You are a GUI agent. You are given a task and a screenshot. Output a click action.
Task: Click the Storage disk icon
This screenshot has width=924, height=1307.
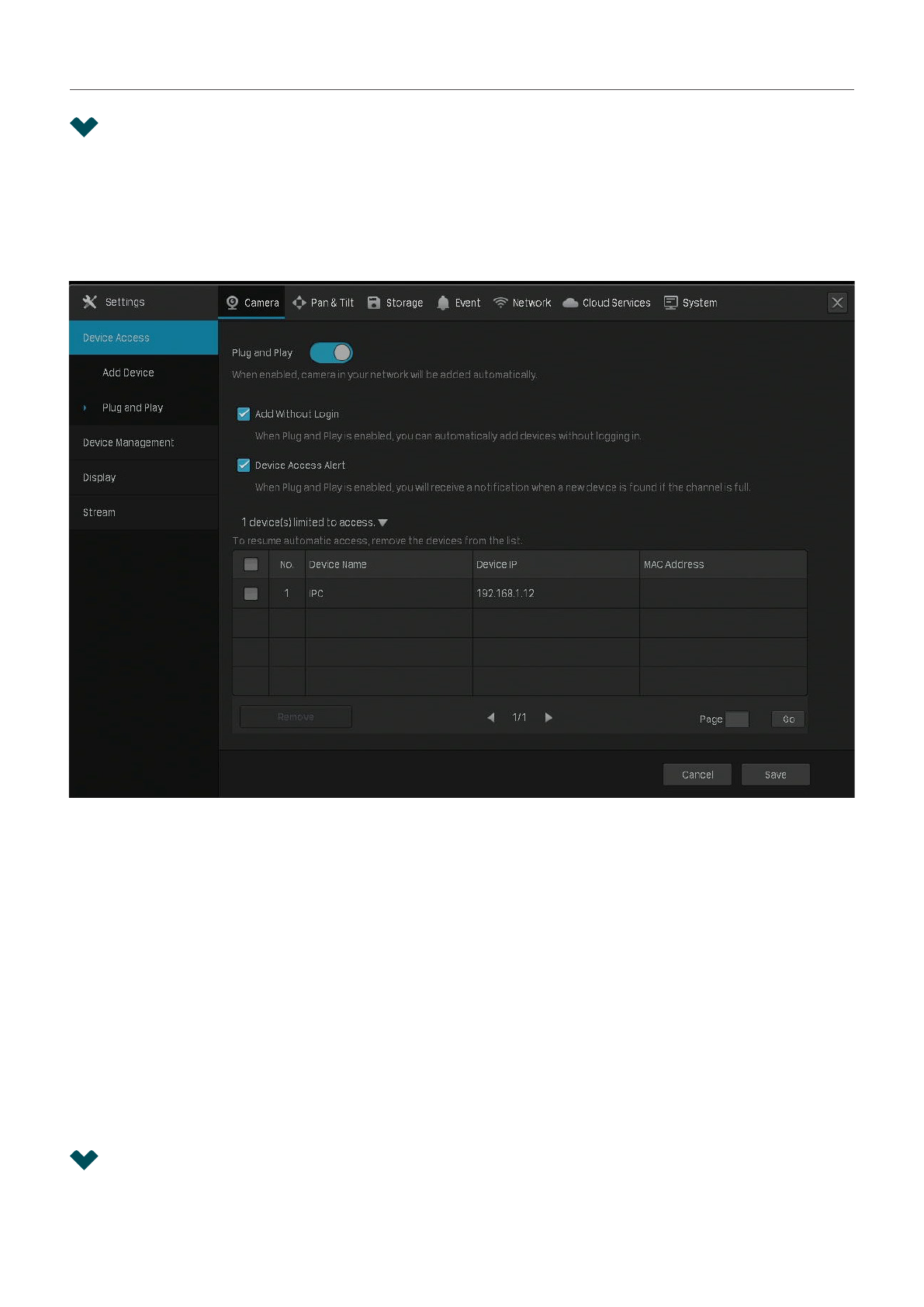point(374,303)
